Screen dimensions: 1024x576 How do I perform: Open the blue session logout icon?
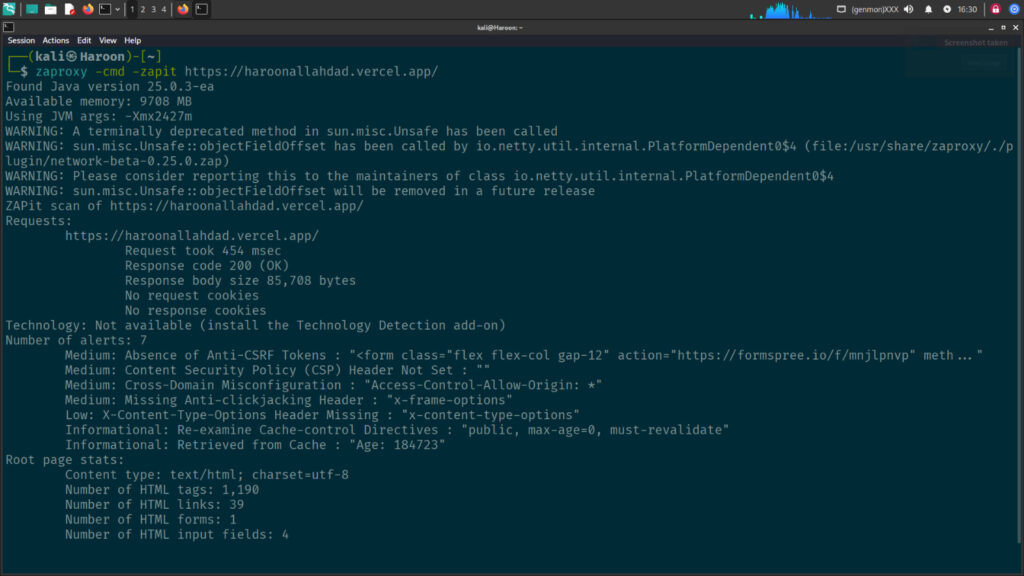[x=1014, y=9]
